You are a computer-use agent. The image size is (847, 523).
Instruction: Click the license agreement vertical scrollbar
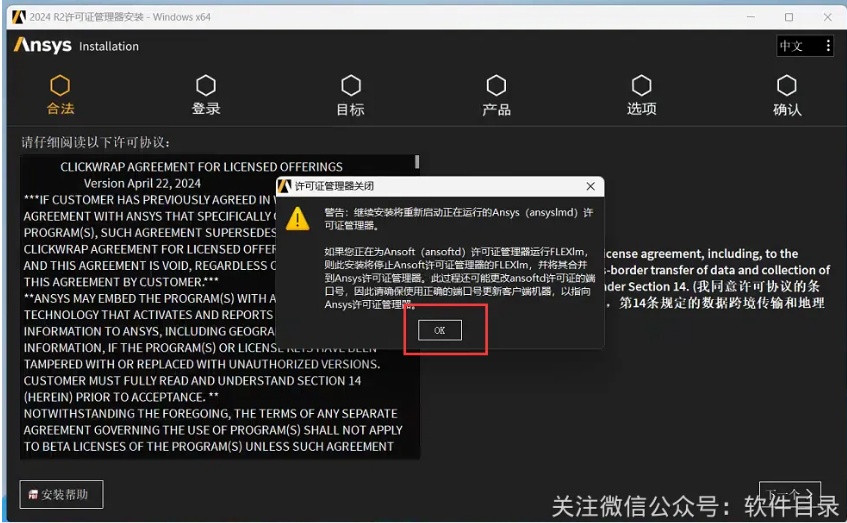(x=416, y=162)
